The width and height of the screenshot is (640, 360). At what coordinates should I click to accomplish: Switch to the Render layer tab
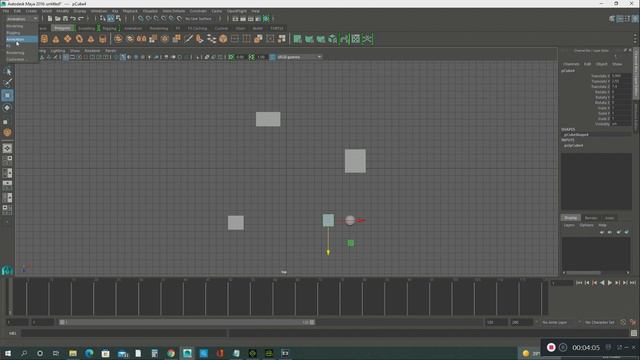tap(591, 218)
